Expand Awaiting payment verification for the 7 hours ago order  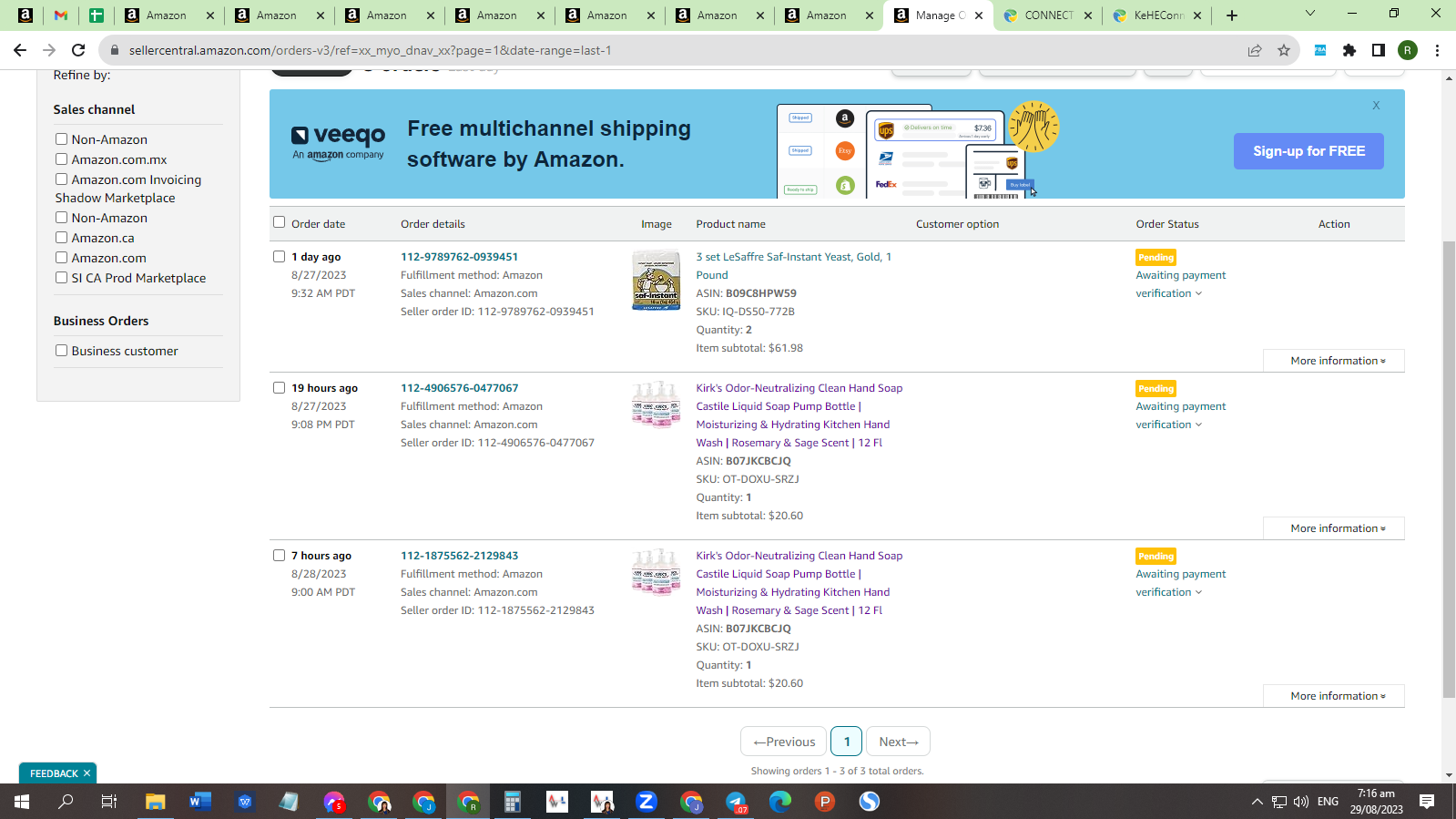[1181, 583]
